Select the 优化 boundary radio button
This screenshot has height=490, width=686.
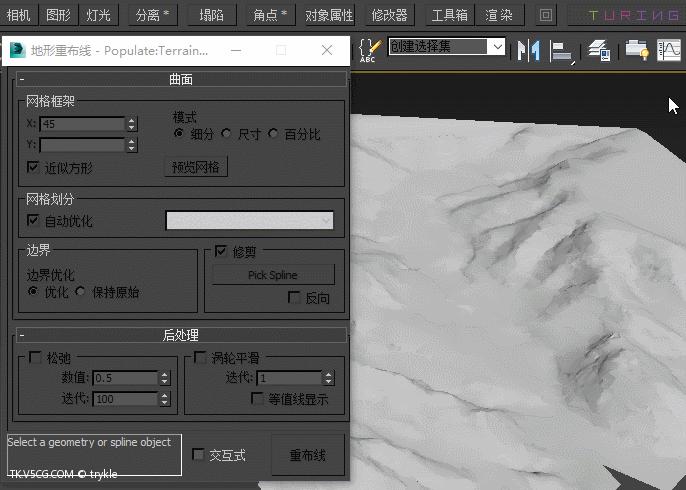(32, 291)
